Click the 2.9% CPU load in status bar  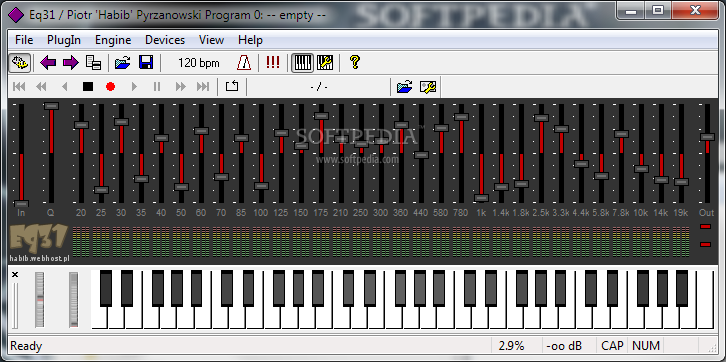(511, 346)
